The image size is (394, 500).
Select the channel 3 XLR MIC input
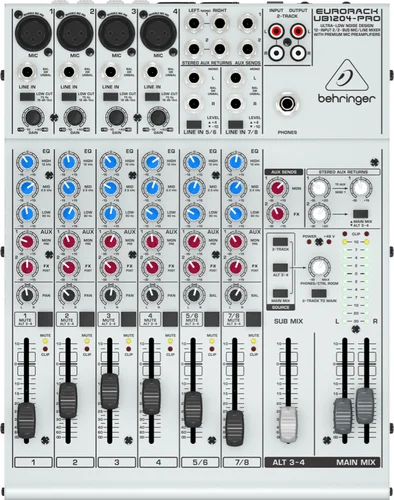click(x=116, y=33)
